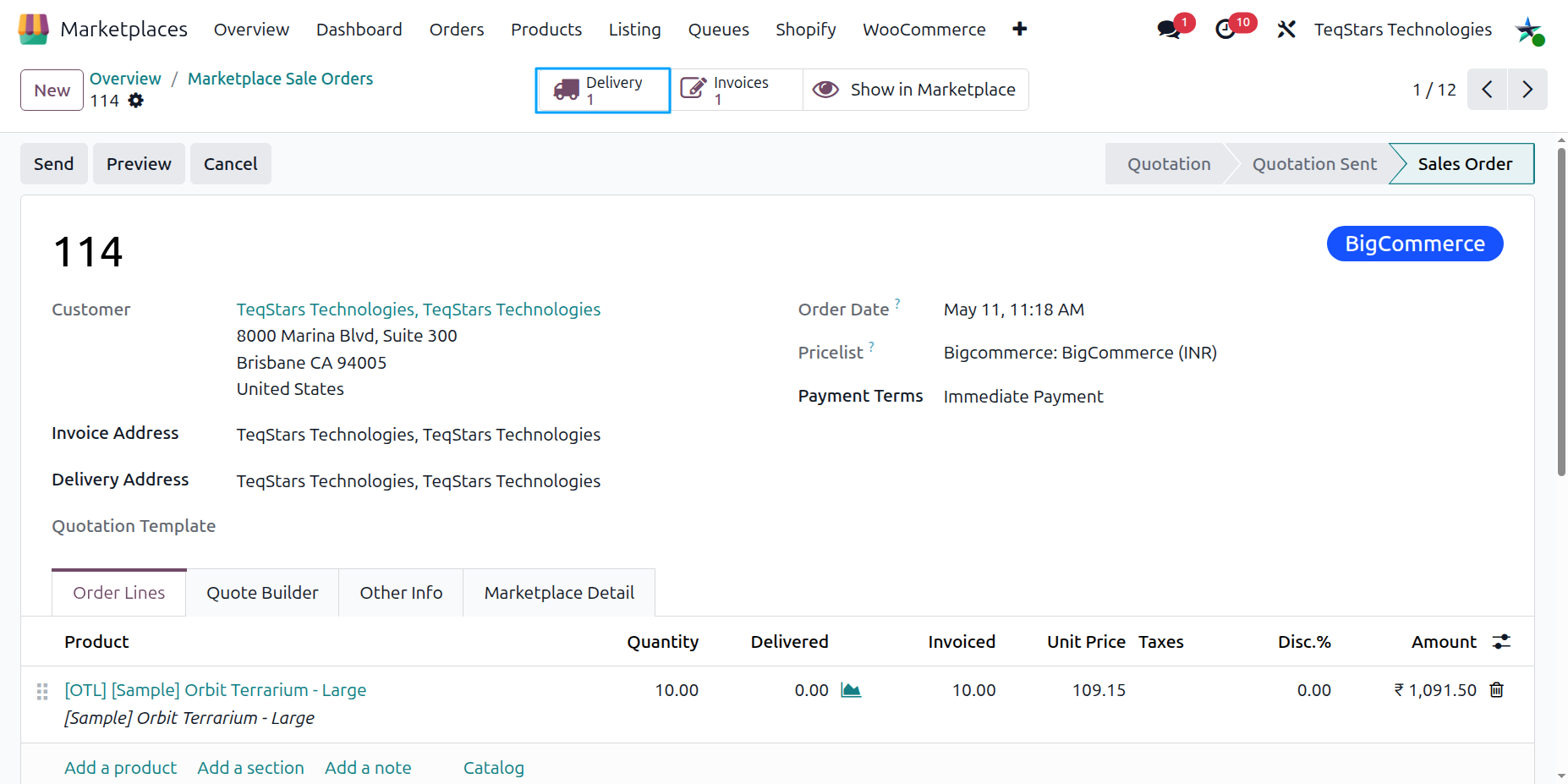
Task: Open the Payment Terms field
Action: 1023,397
